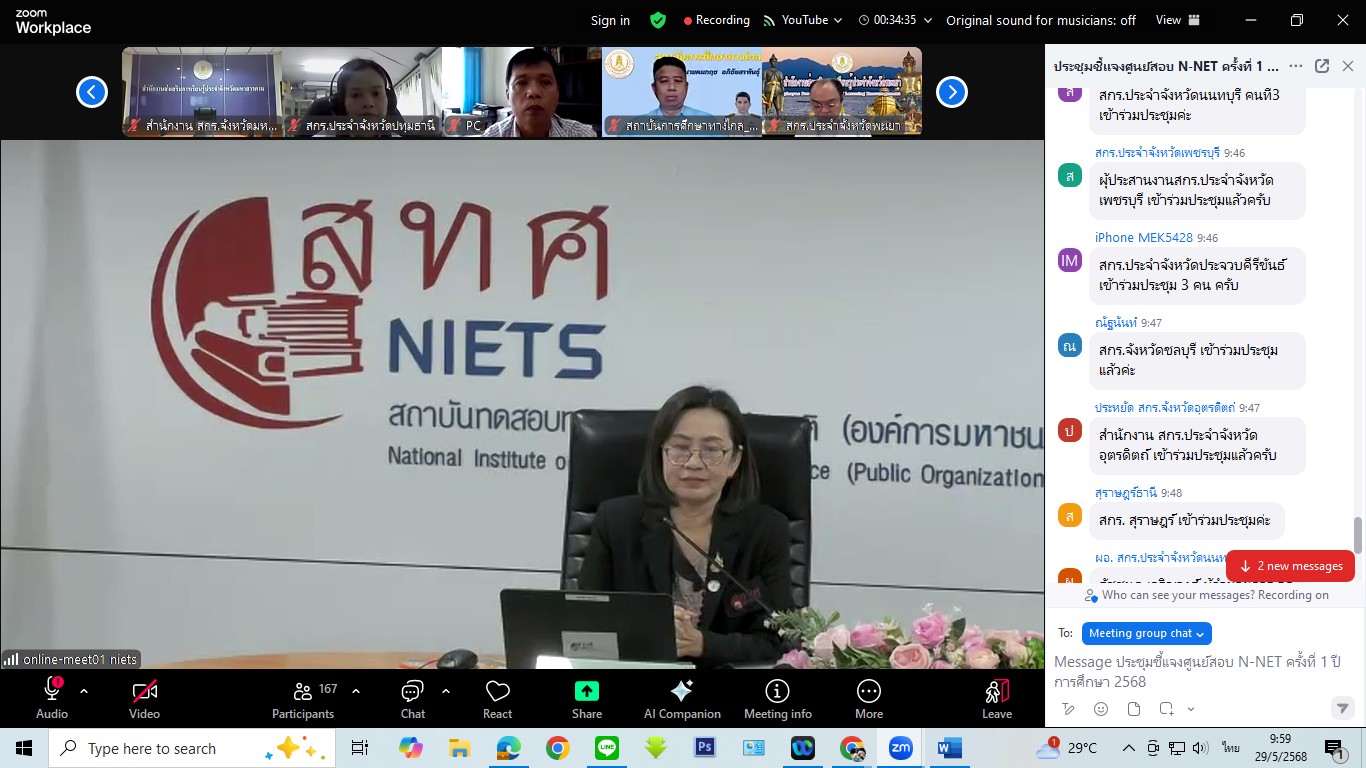Send the chat message with paper-plane button
This screenshot has width=1366, height=768.
tap(1343, 708)
